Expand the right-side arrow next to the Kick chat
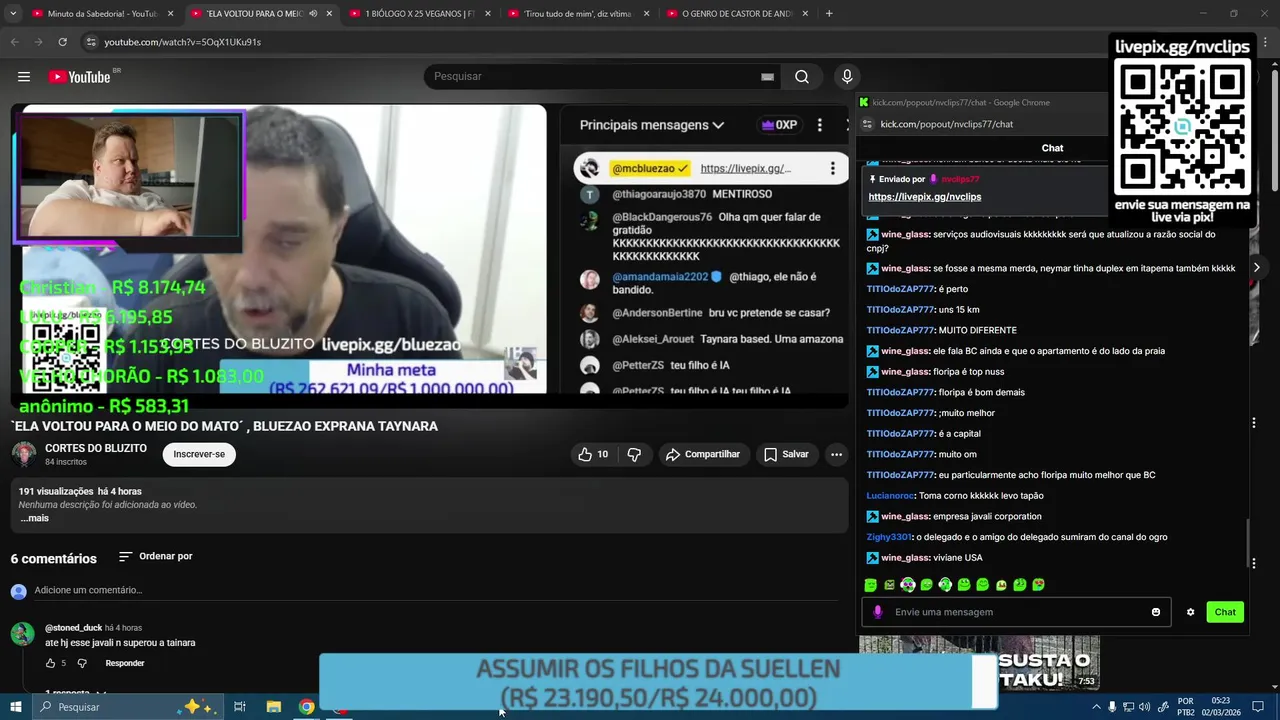This screenshot has height=720, width=1280. 1256,267
